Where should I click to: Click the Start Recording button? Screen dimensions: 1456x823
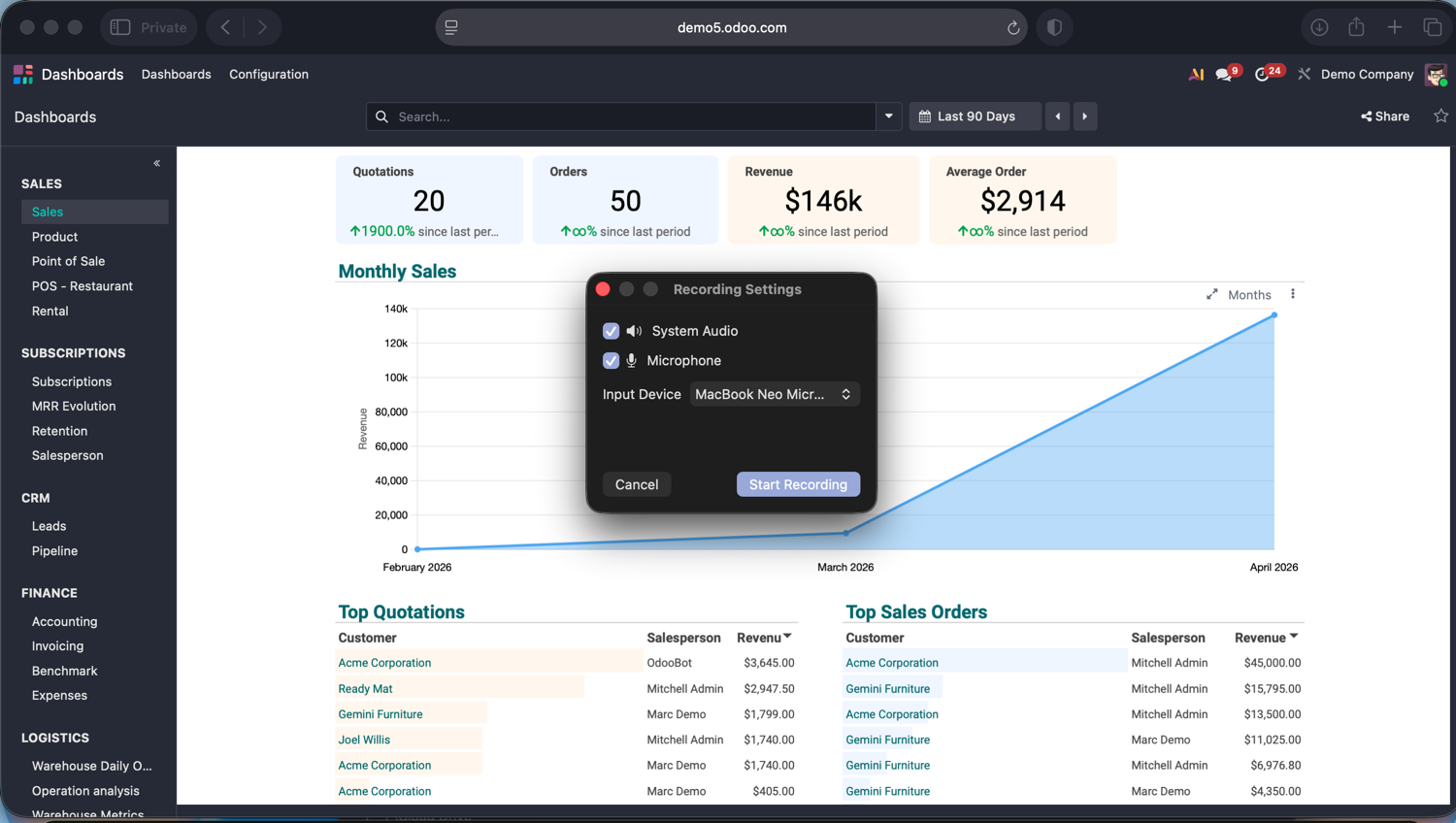pyautogui.click(x=798, y=484)
